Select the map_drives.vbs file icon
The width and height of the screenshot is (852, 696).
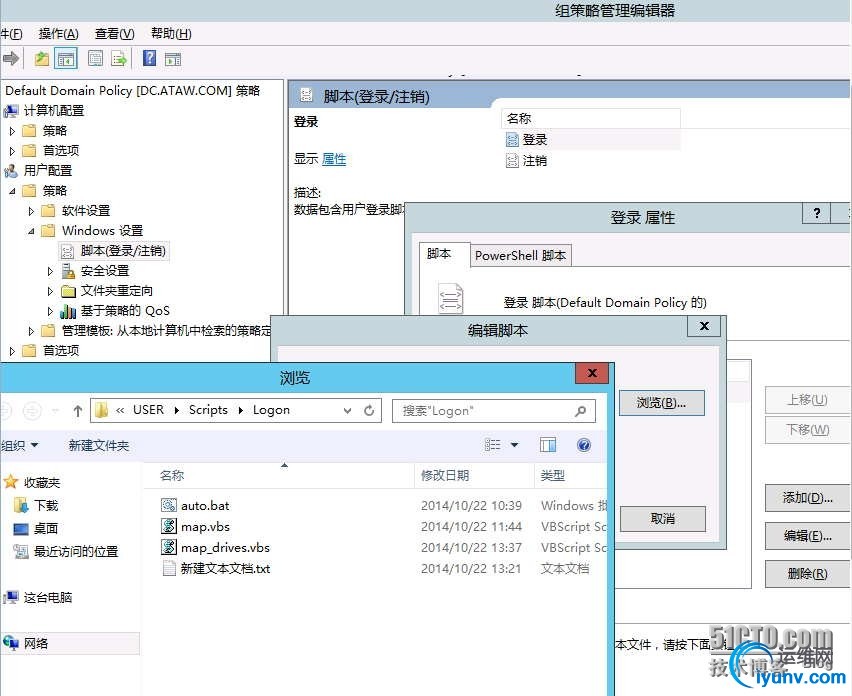[169, 546]
